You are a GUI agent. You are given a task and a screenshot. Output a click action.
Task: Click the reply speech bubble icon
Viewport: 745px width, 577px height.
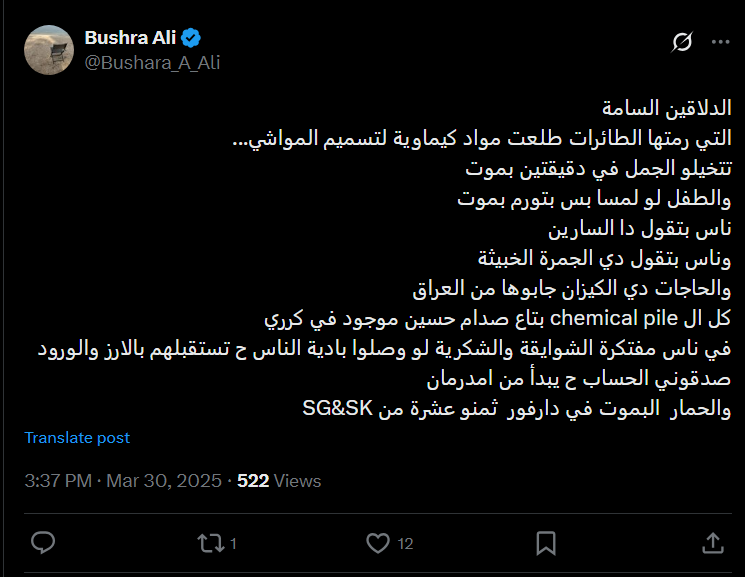pos(42,543)
